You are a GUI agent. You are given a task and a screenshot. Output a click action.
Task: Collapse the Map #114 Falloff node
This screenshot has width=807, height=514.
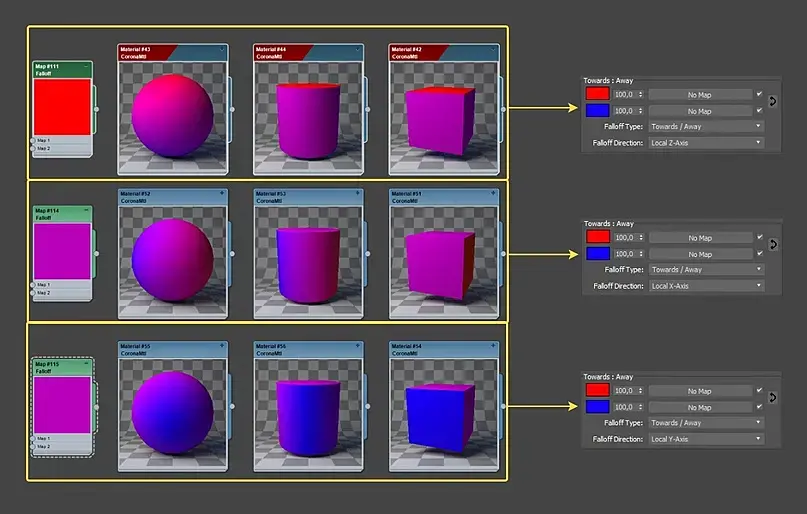(x=86, y=210)
